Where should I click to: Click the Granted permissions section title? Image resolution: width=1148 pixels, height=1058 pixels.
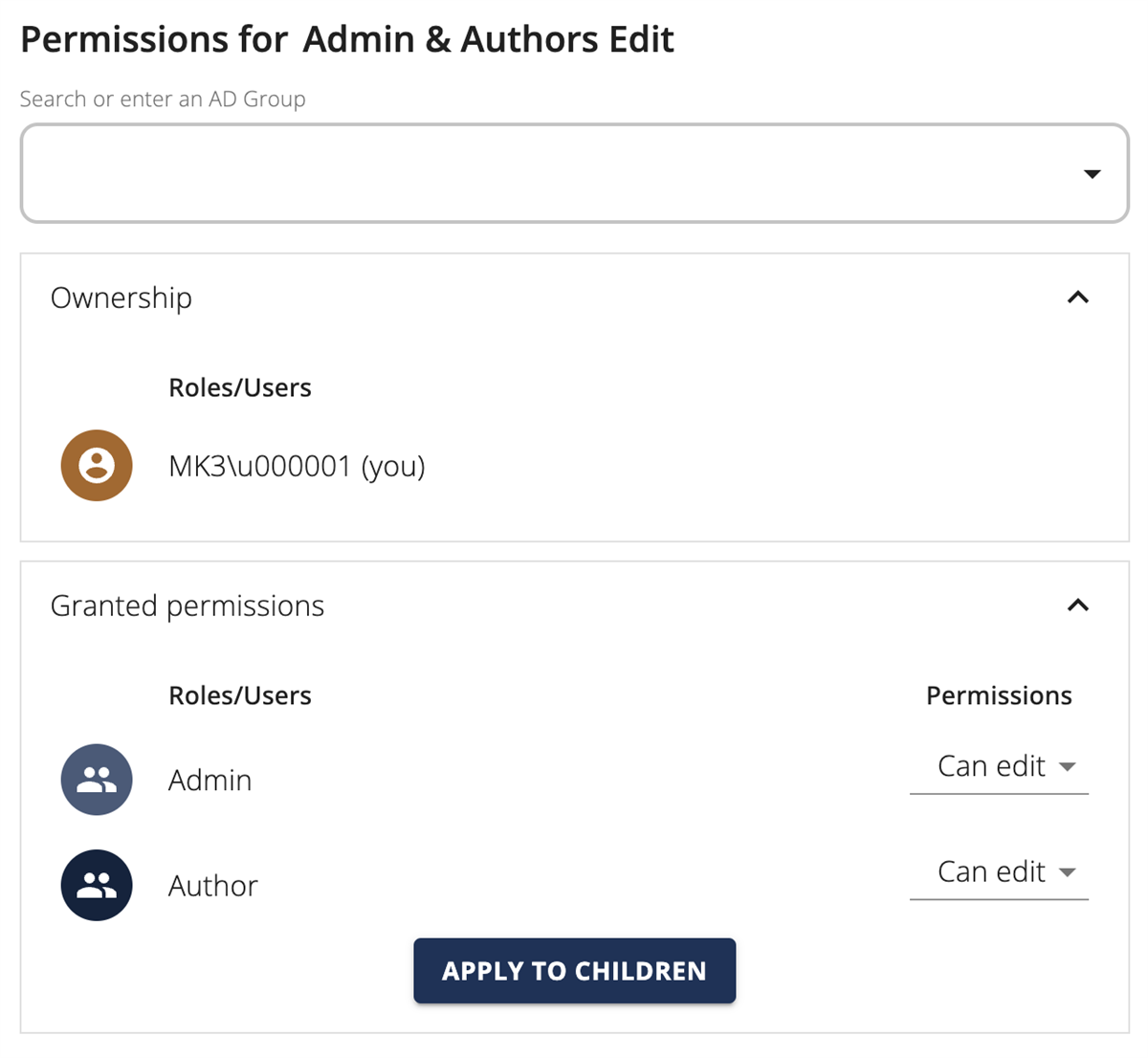pos(188,606)
